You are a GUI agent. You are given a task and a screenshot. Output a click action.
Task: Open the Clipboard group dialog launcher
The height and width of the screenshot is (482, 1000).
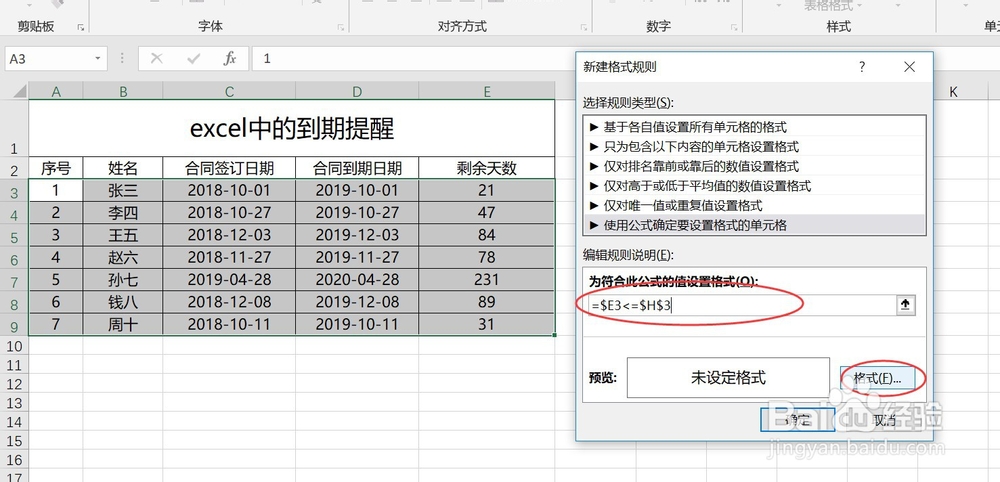tap(80, 27)
